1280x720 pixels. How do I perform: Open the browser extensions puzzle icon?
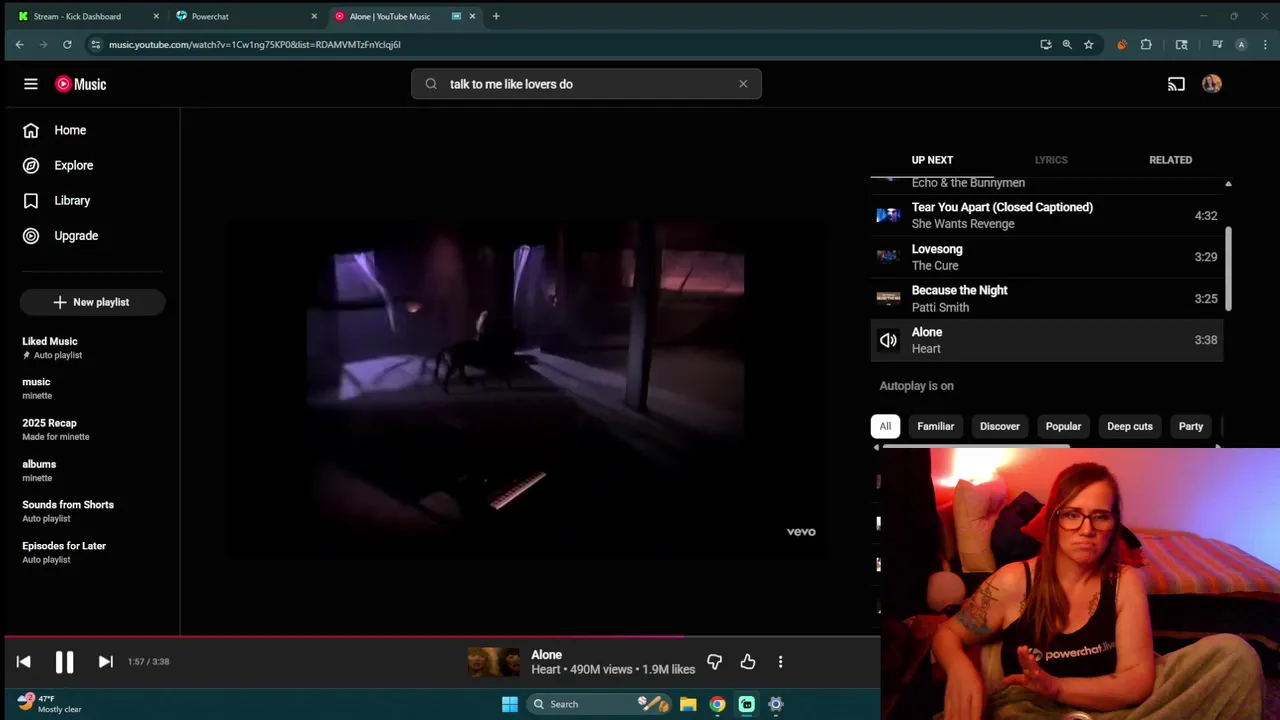coord(1146,44)
